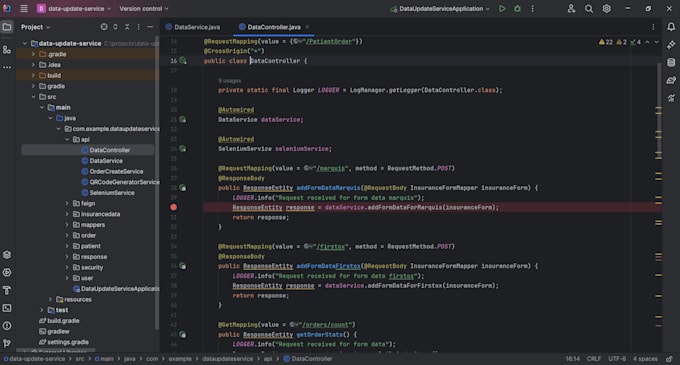Click the /orders/count URL link
680x365 pixels.
(x=326, y=325)
